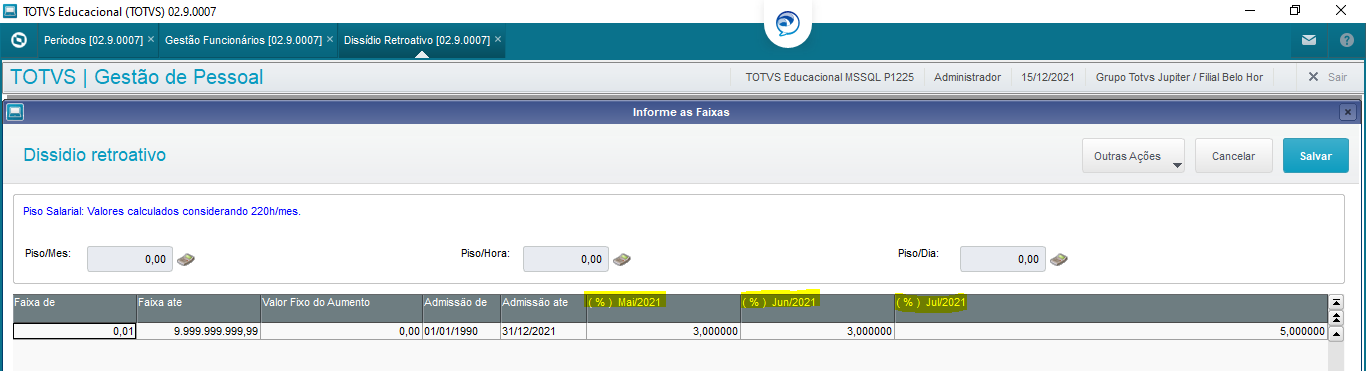Focus the Piso/Mes value field
Screen dimensions: 1366x371
(130, 259)
